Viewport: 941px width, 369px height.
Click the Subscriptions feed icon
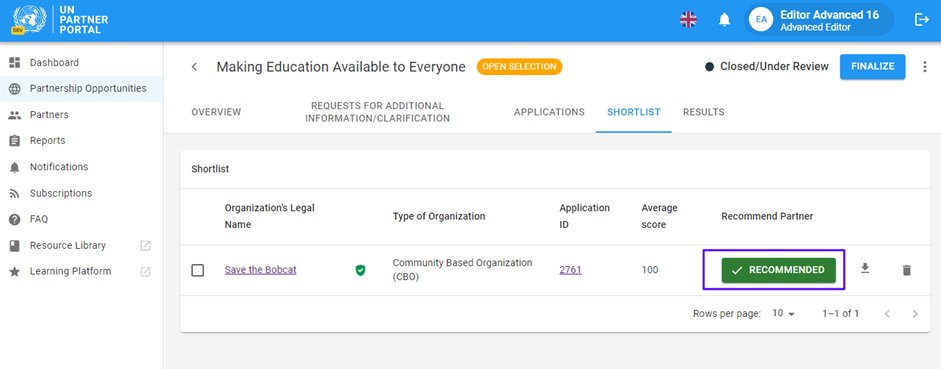[15, 193]
